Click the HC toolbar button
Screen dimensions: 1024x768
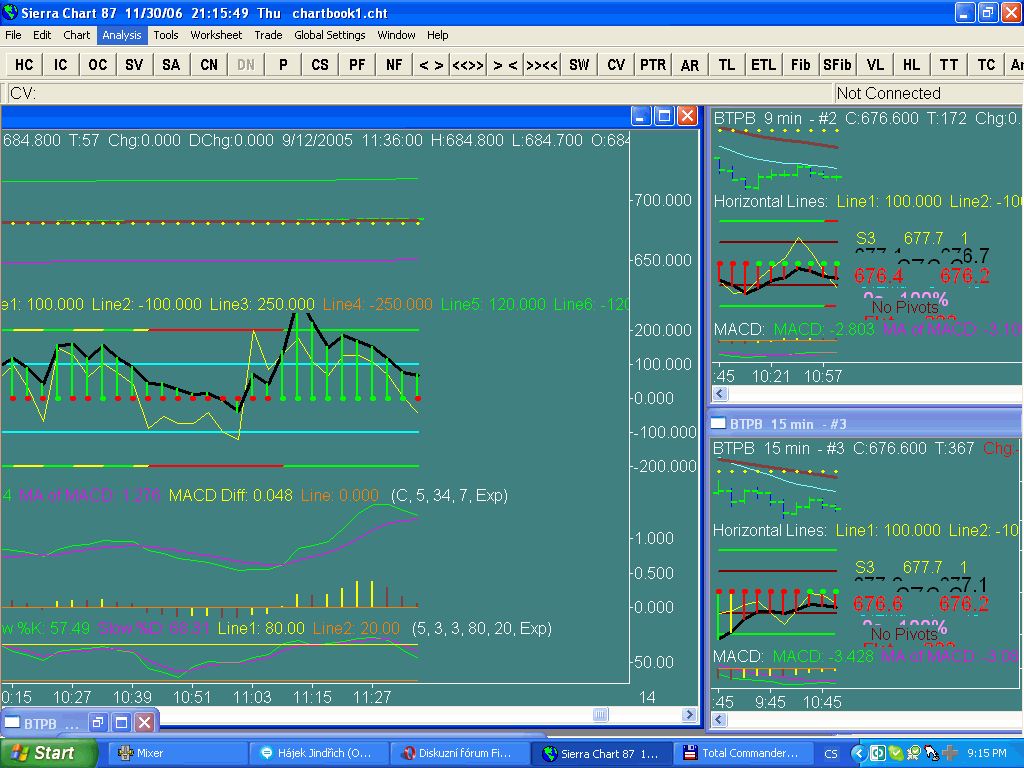[24, 64]
